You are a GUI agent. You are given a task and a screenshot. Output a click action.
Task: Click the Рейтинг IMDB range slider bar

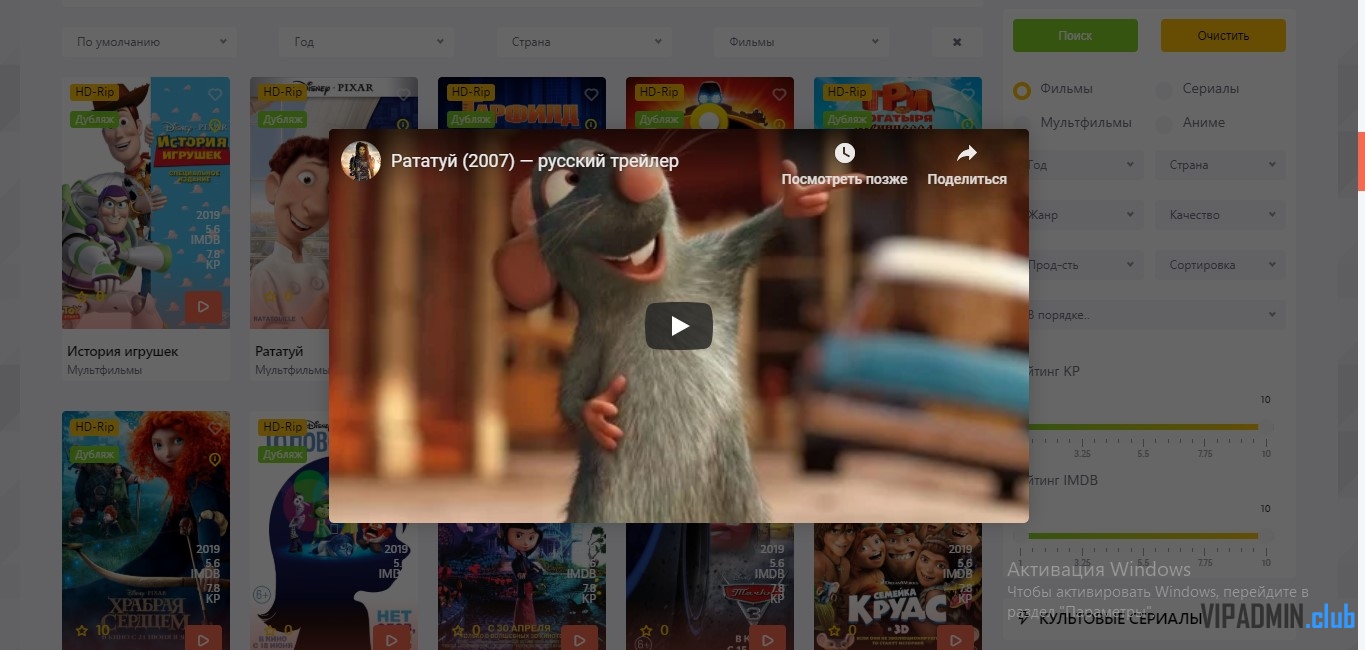[x=1143, y=536]
